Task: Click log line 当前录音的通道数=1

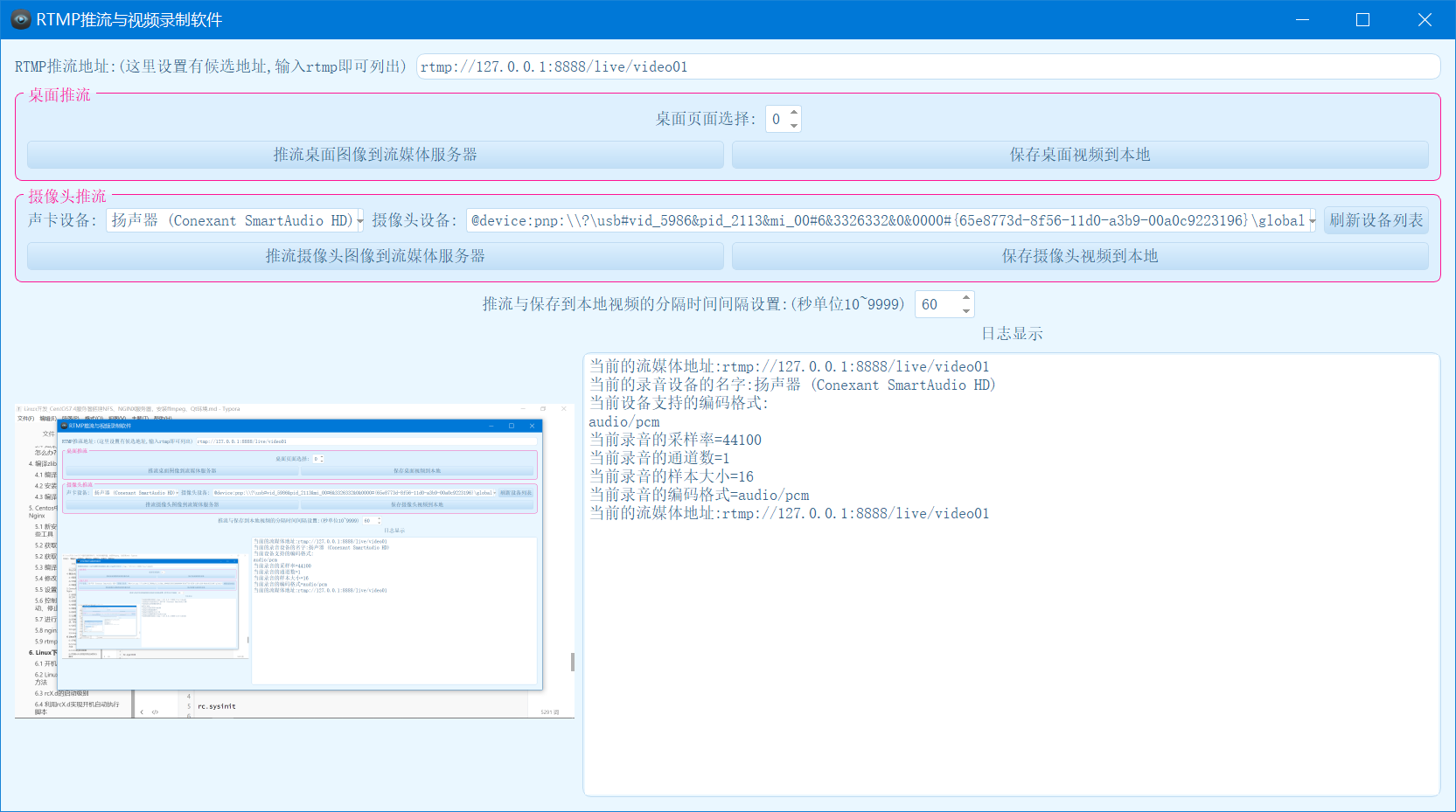Action: pos(659,458)
